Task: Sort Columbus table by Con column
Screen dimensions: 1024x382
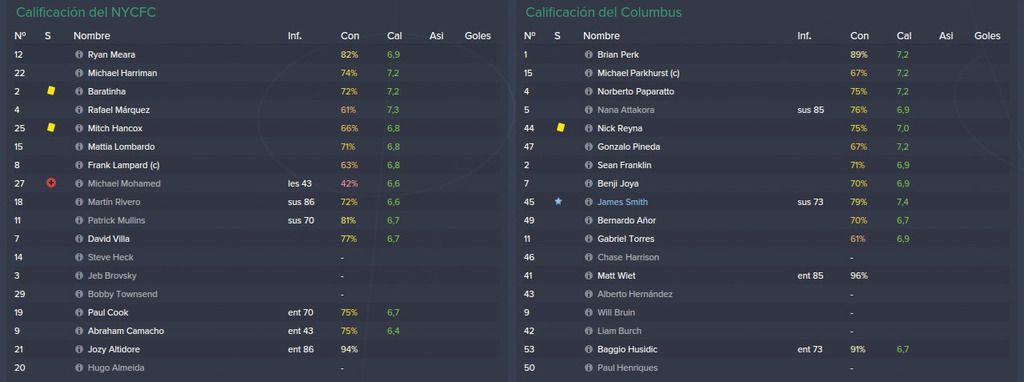Action: pyautogui.click(x=859, y=36)
